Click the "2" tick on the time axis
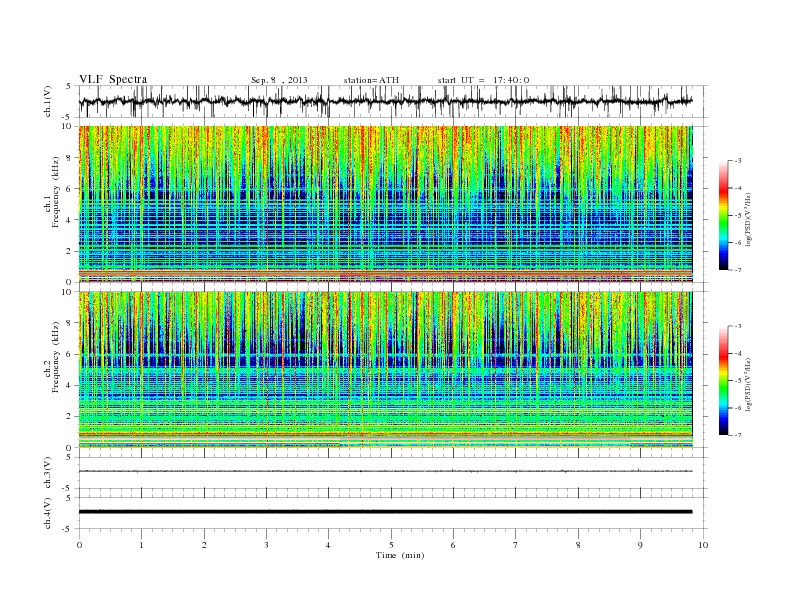Image resolution: width=792 pixels, height=612 pixels. pos(204,545)
